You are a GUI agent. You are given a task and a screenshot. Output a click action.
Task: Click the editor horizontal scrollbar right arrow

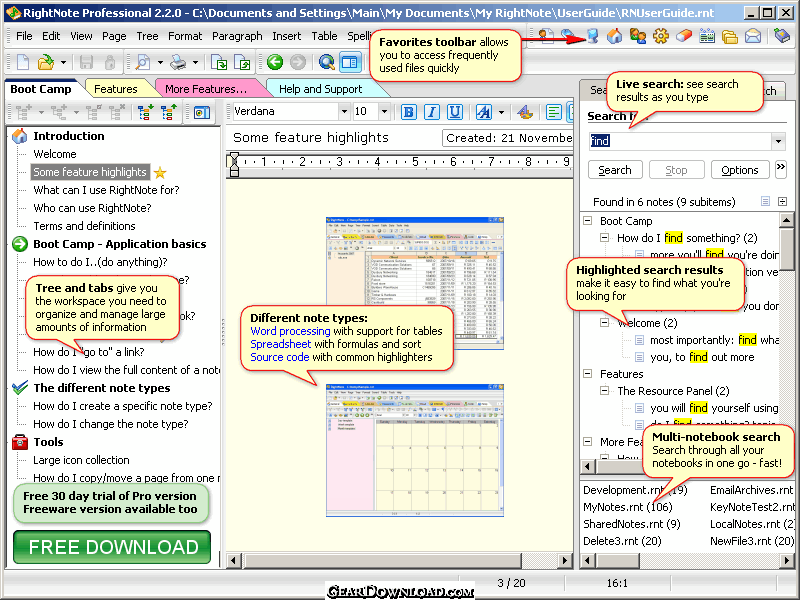pos(564,561)
